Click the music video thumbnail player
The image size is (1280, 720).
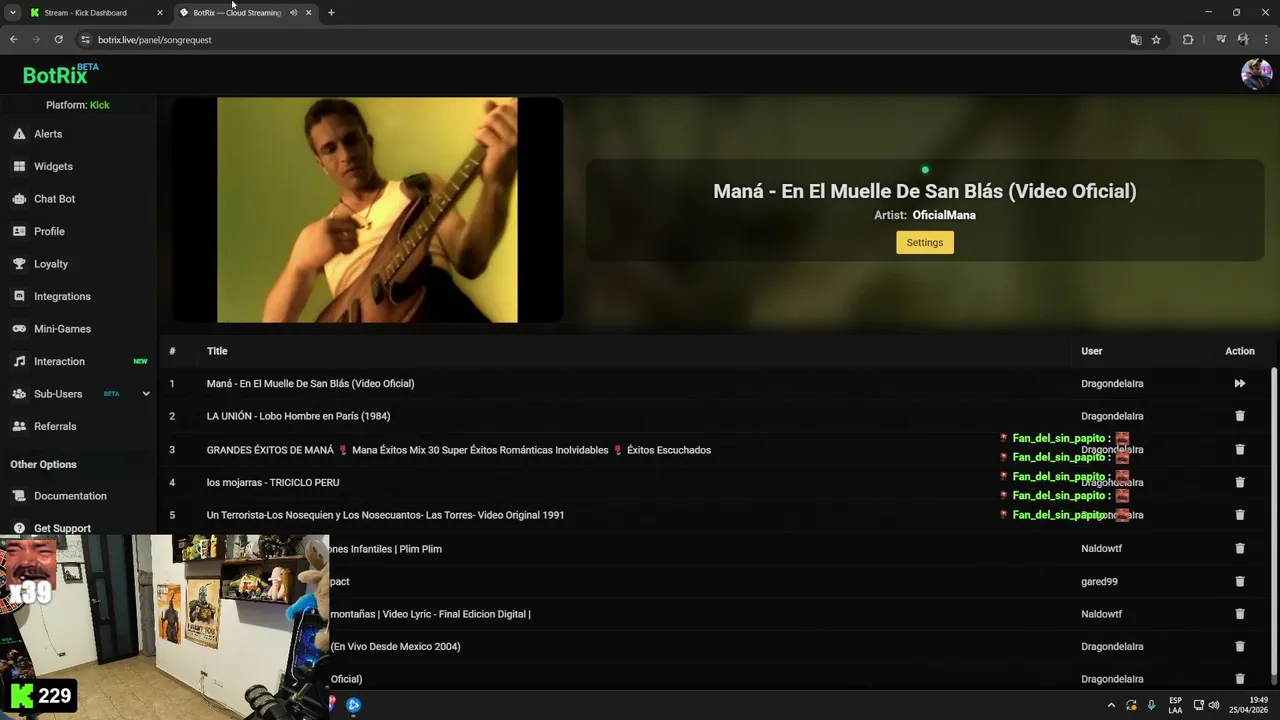coord(367,210)
